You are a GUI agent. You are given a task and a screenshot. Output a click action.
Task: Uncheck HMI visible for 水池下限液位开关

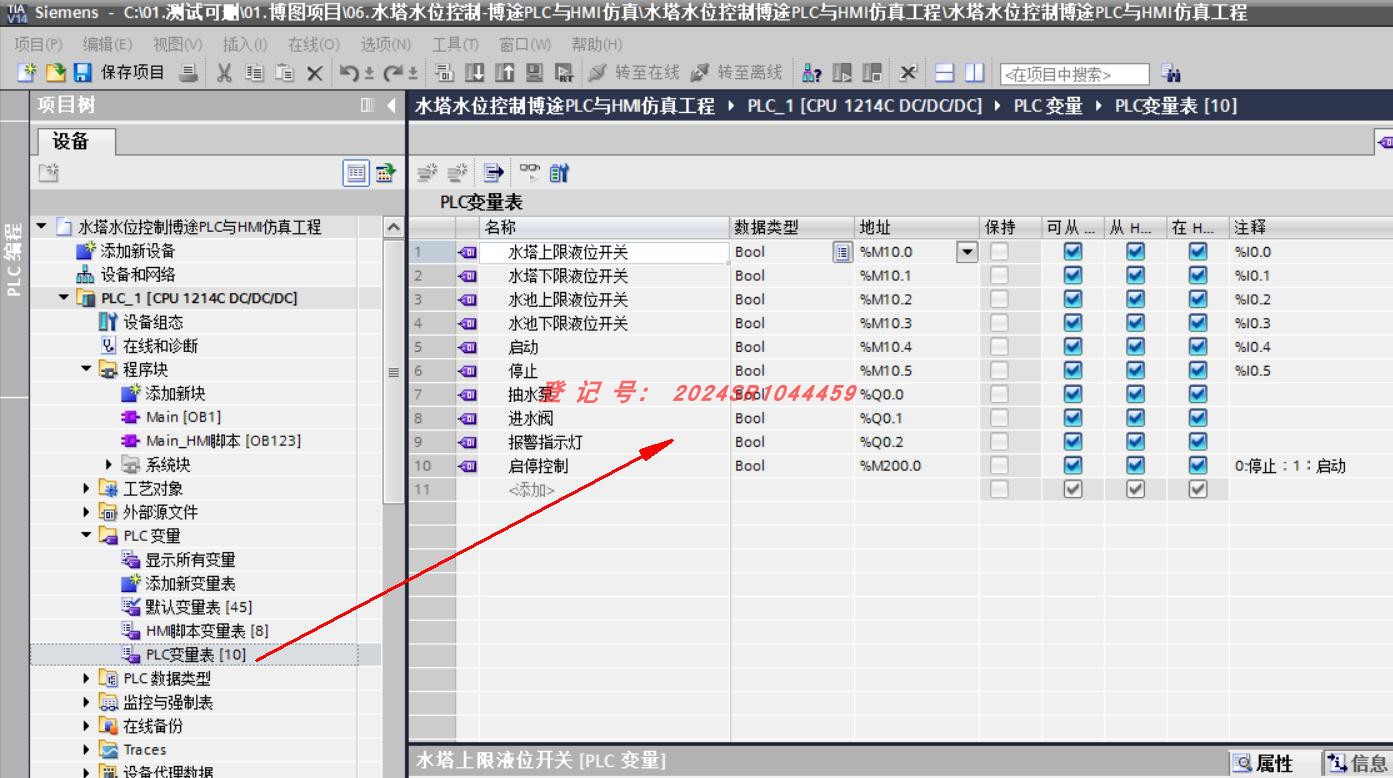(1198, 323)
